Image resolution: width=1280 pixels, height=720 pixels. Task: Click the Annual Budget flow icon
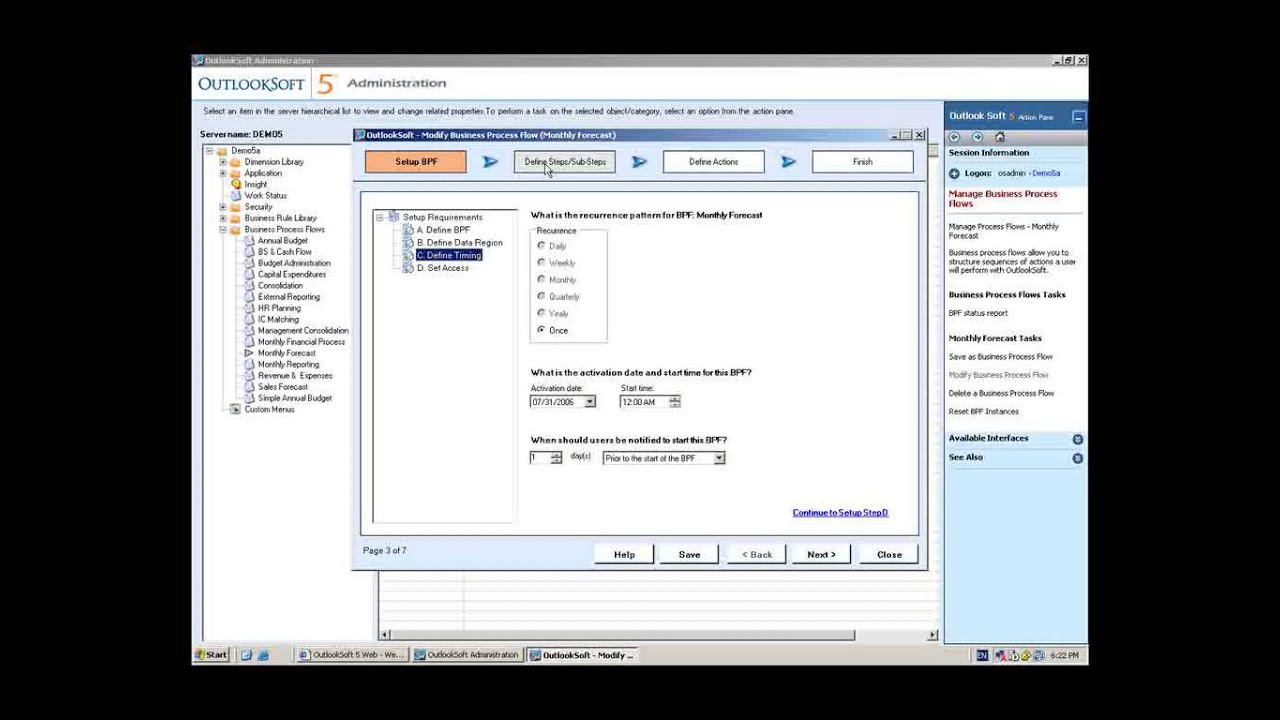tap(250, 241)
